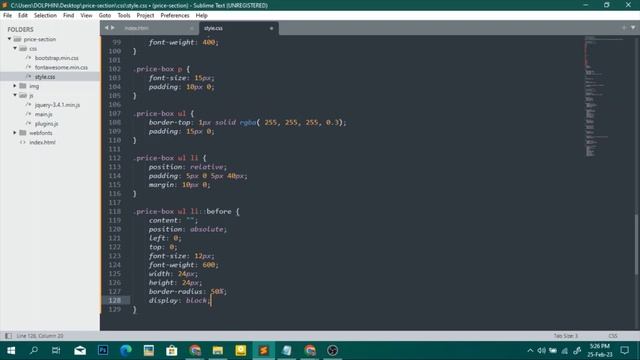Collapse the price-section folder arrow
640x360 pixels.
click(x=9, y=39)
